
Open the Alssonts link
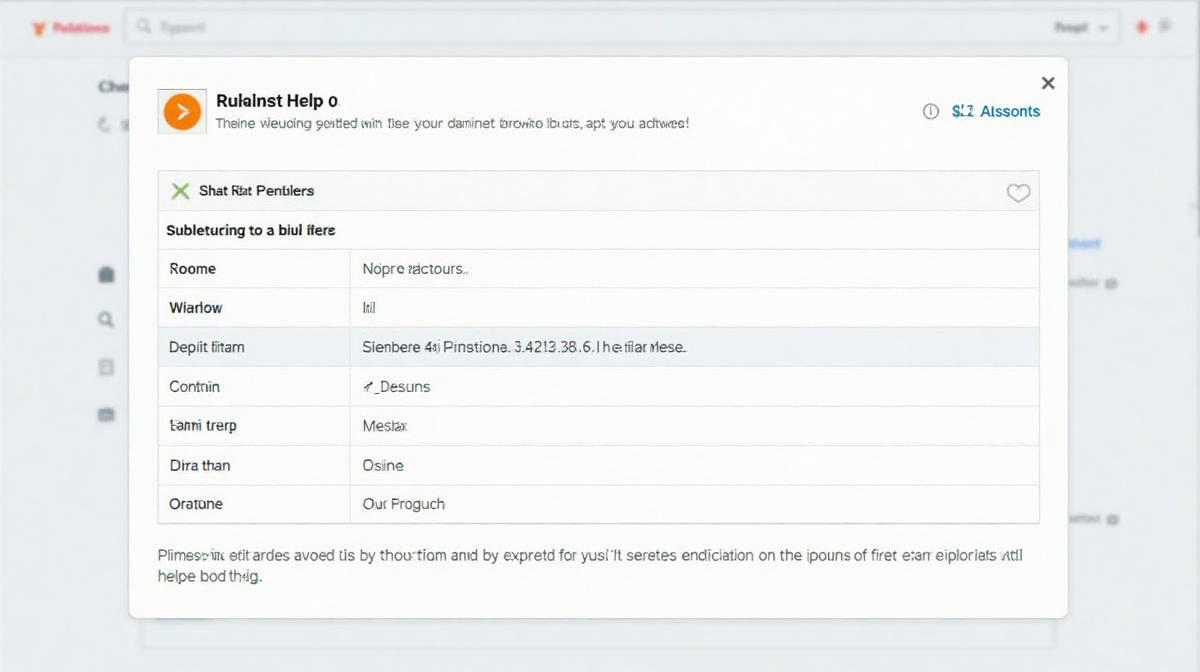[995, 112]
